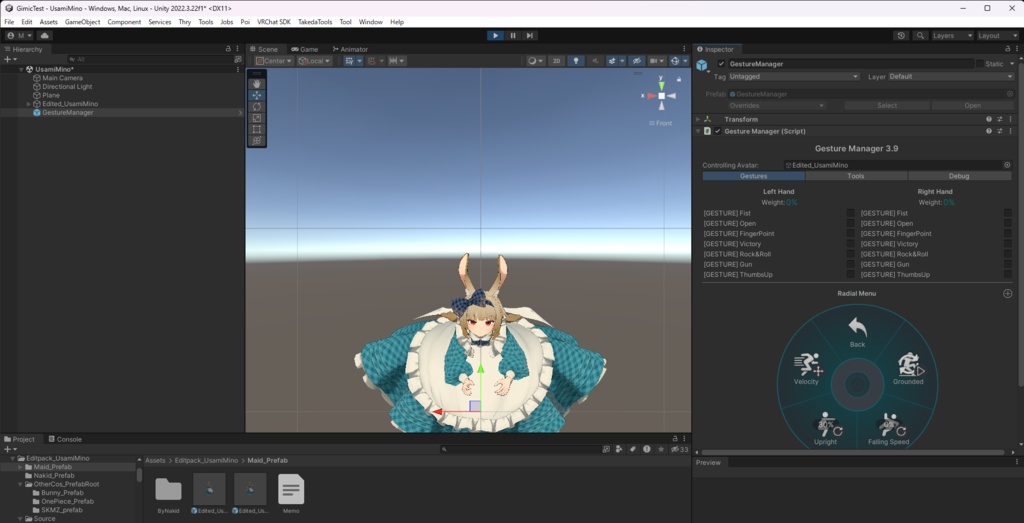Switch to the Game tab
The image size is (1024, 523).
(305, 49)
